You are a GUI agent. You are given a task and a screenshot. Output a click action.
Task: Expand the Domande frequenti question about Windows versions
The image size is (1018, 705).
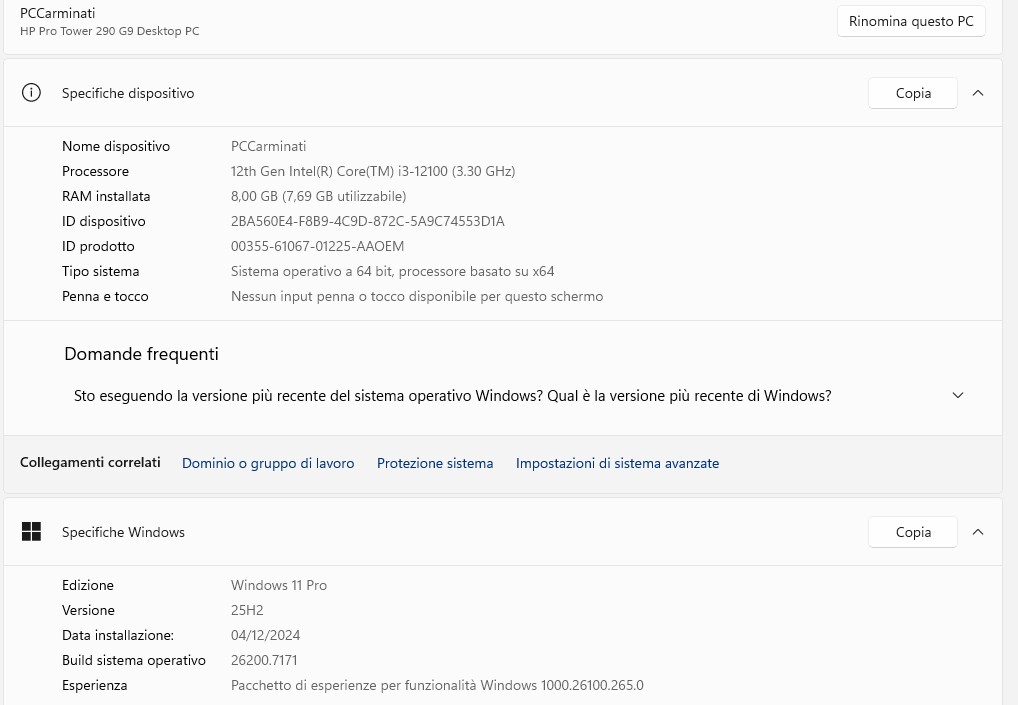pyautogui.click(x=957, y=395)
